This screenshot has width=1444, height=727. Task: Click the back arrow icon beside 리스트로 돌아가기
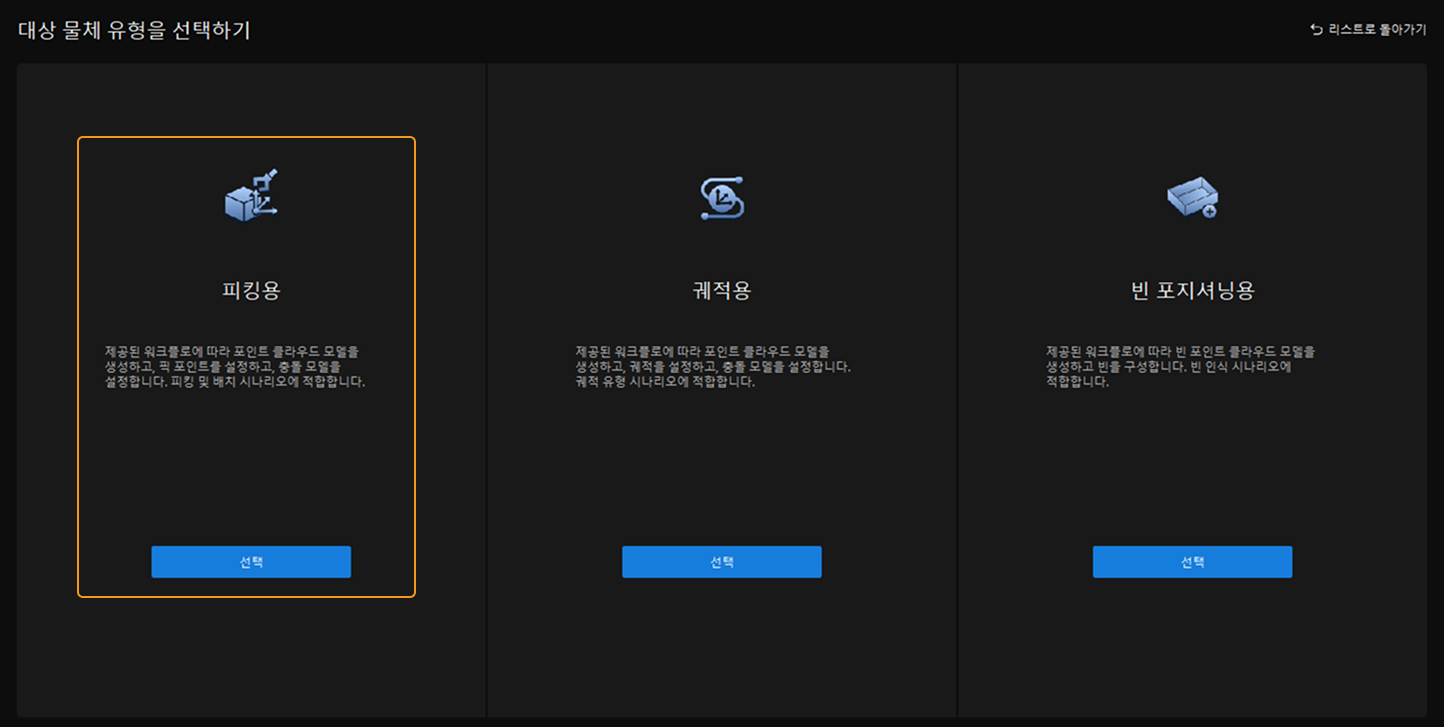tap(1316, 30)
